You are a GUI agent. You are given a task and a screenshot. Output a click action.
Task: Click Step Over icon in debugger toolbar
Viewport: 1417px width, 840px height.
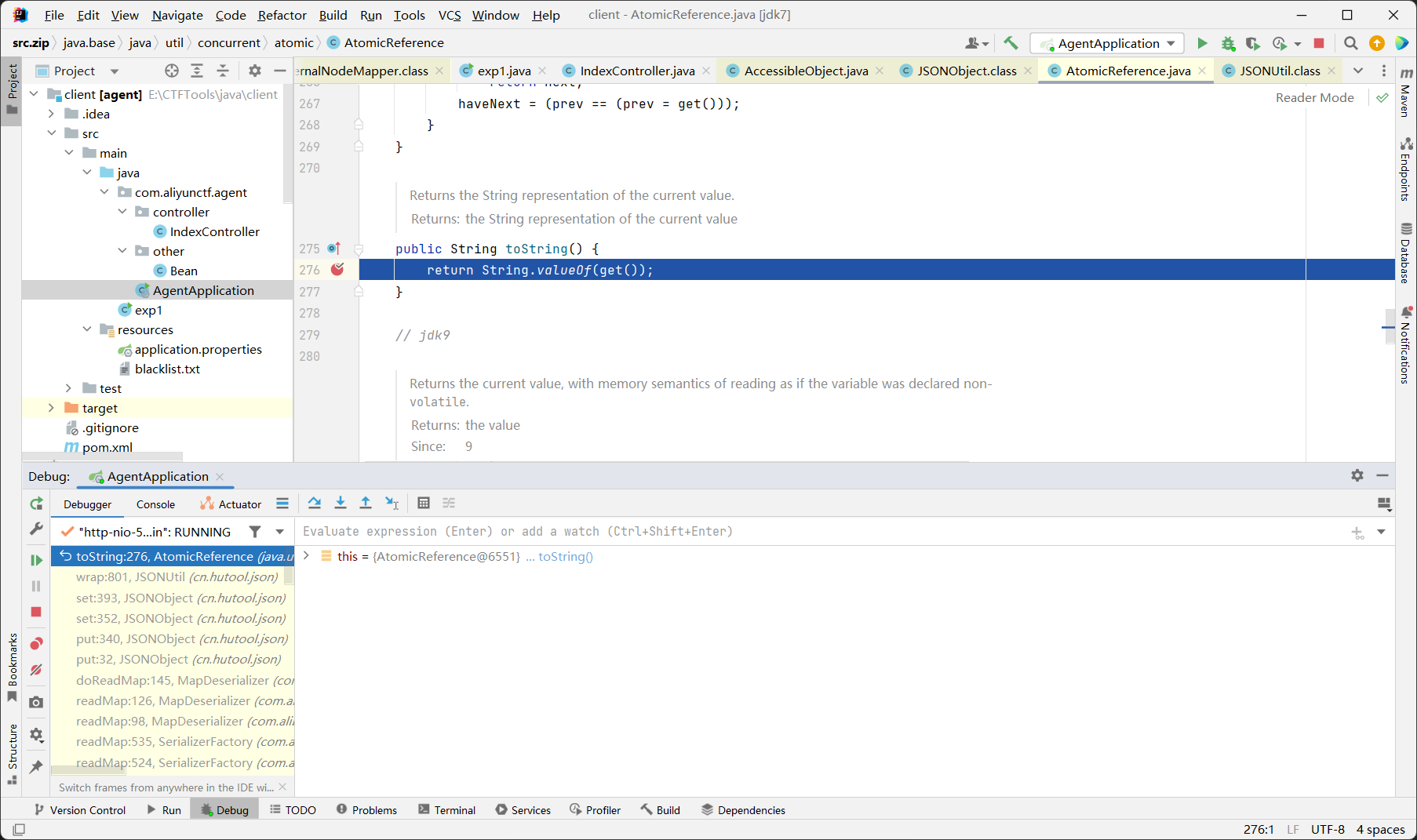pyautogui.click(x=315, y=504)
